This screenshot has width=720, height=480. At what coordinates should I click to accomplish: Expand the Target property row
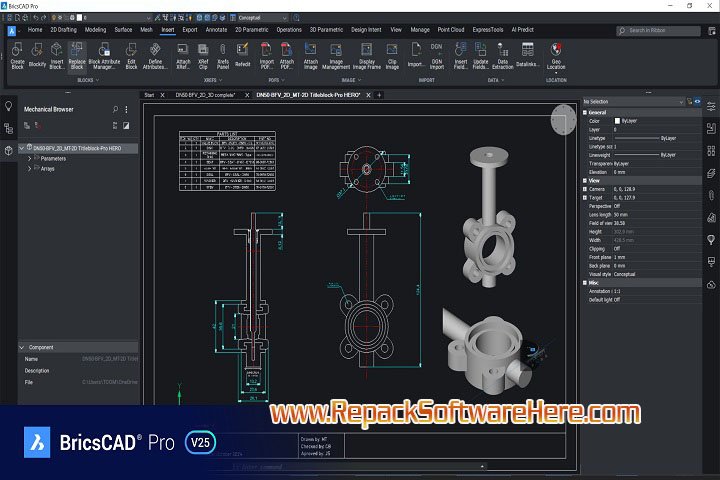pos(585,198)
